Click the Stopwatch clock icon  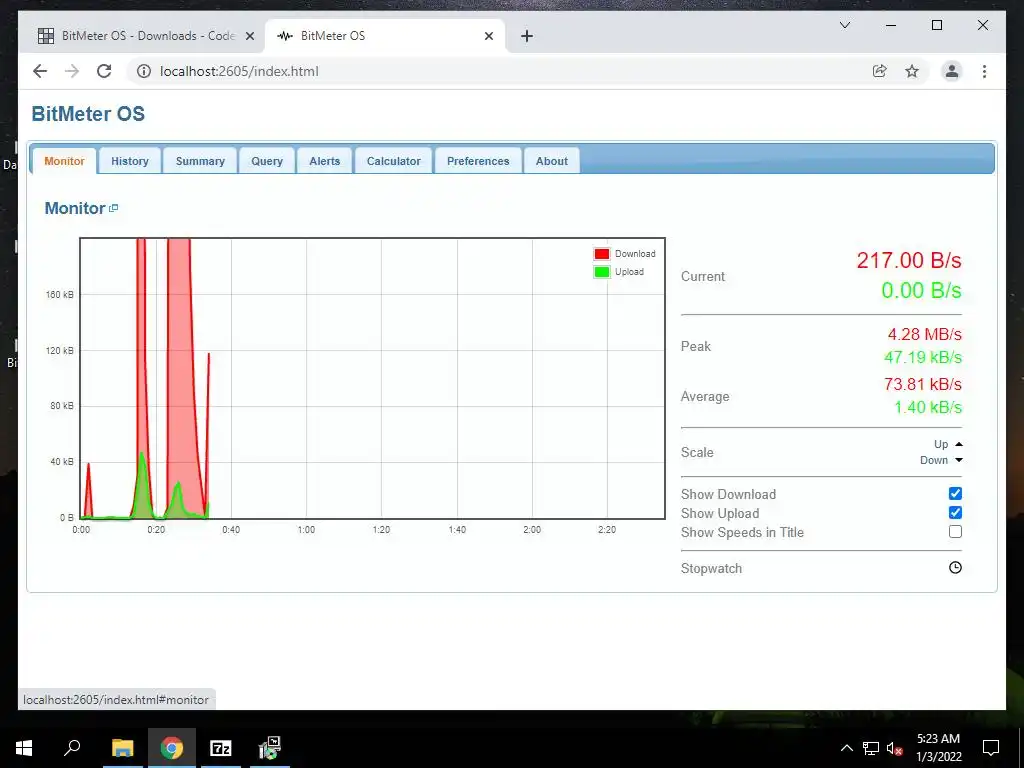coord(955,568)
